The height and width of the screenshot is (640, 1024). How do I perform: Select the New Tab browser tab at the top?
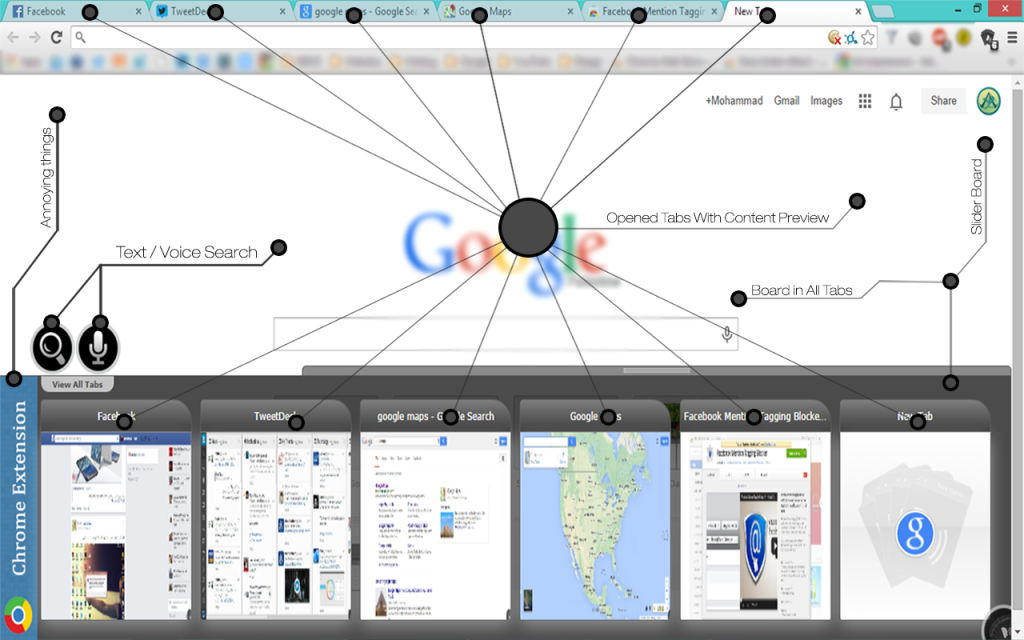[797, 11]
